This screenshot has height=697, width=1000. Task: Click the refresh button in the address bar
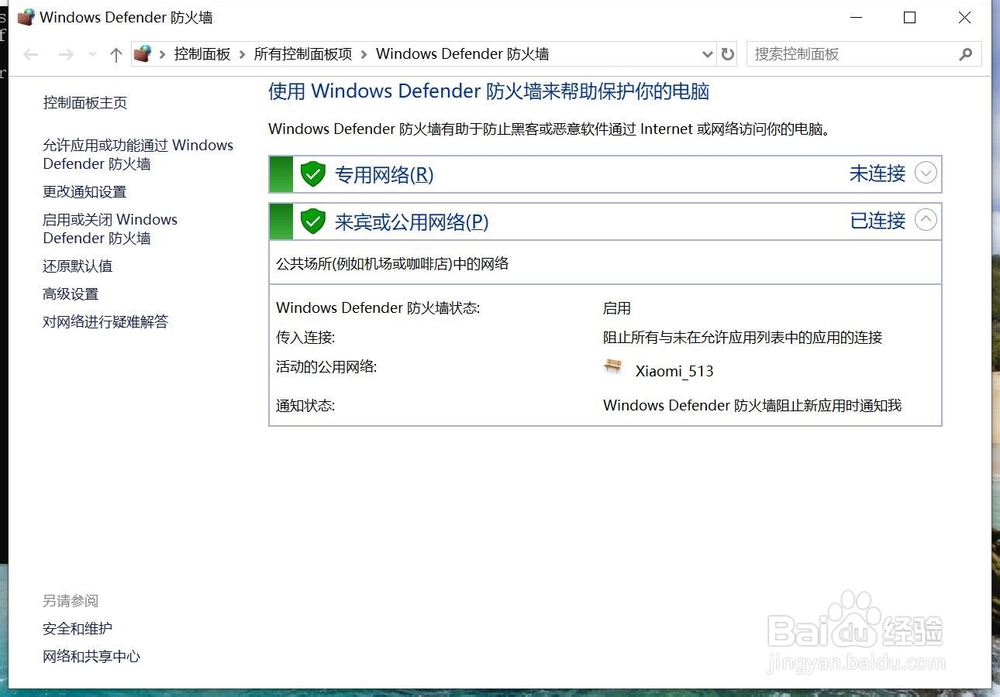click(728, 54)
